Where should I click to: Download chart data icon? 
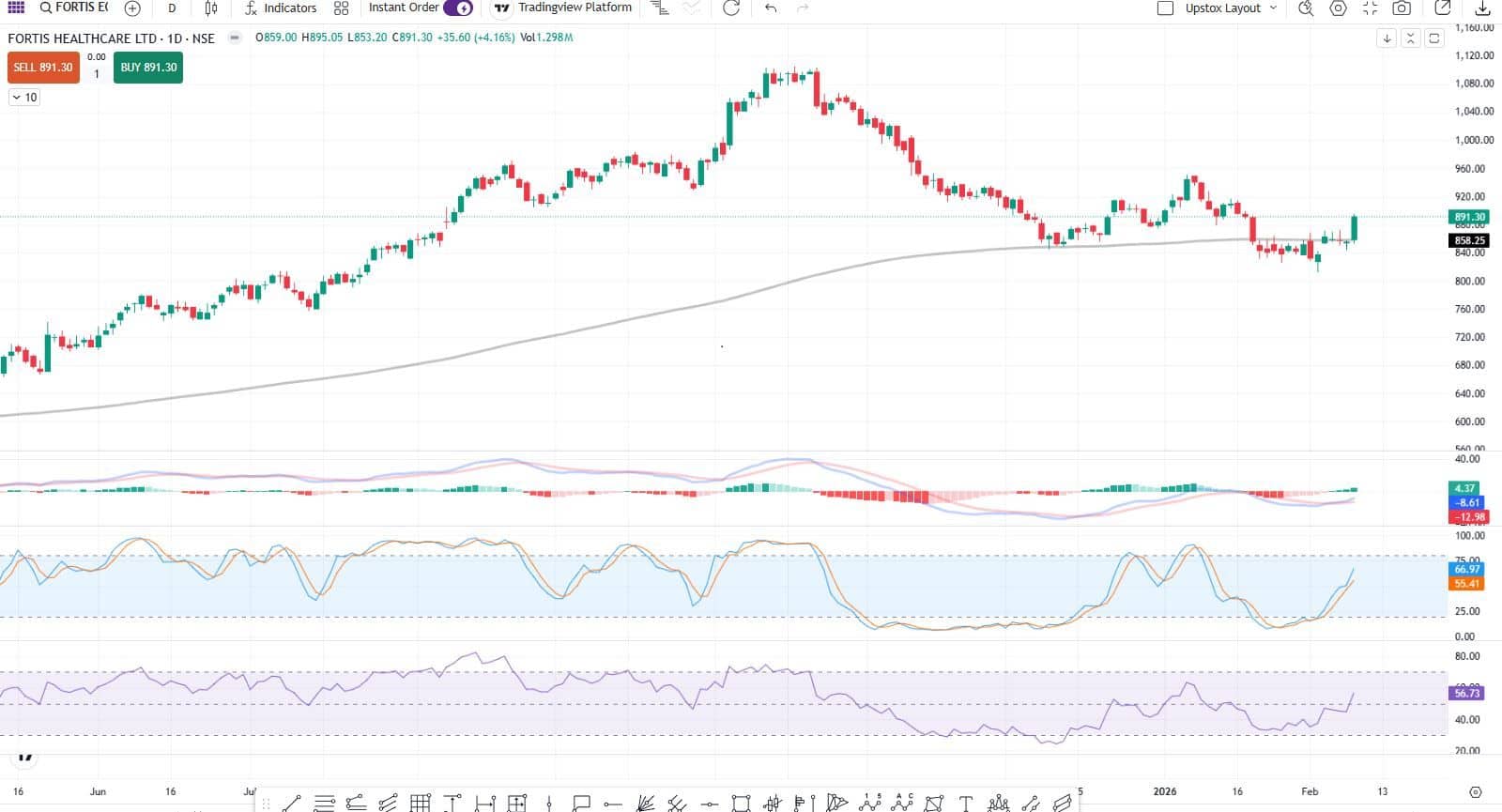pyautogui.click(x=1482, y=8)
